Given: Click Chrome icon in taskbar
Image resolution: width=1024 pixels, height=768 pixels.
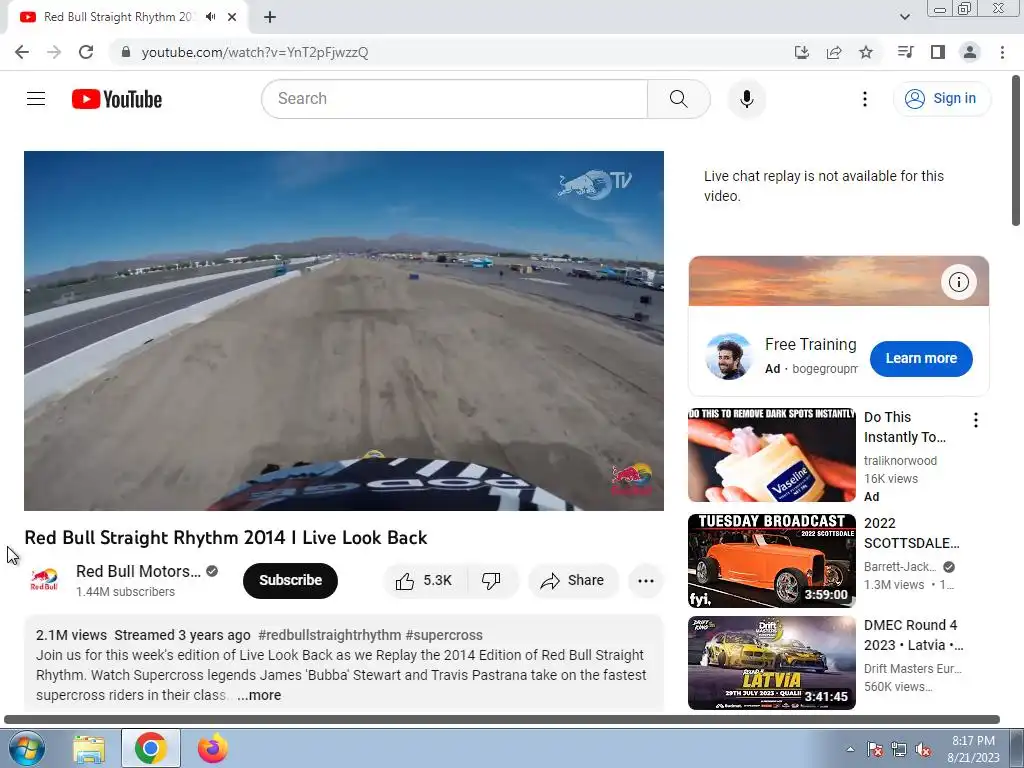Looking at the screenshot, I should tap(151, 748).
